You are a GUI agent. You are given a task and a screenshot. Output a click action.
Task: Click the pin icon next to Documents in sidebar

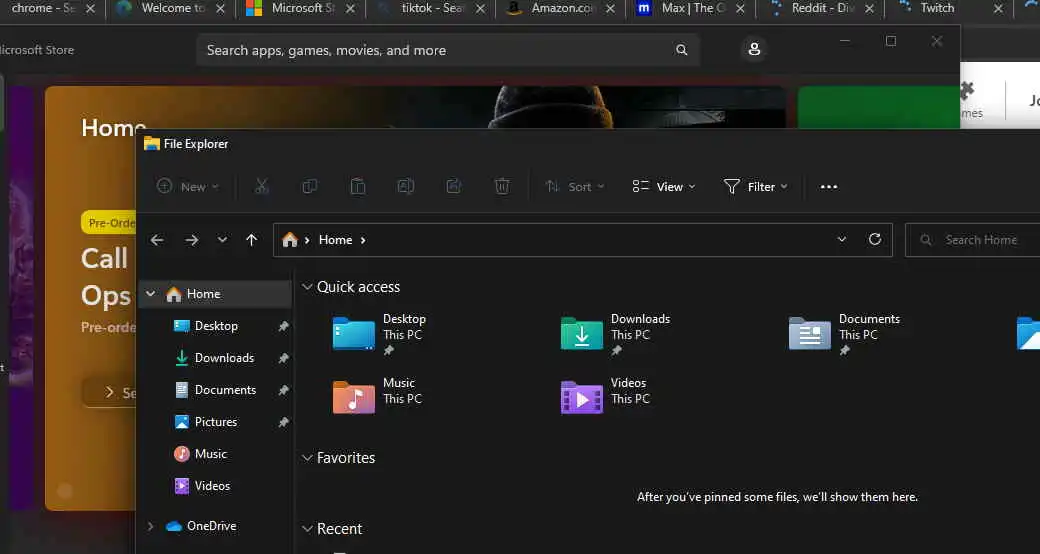(283, 389)
